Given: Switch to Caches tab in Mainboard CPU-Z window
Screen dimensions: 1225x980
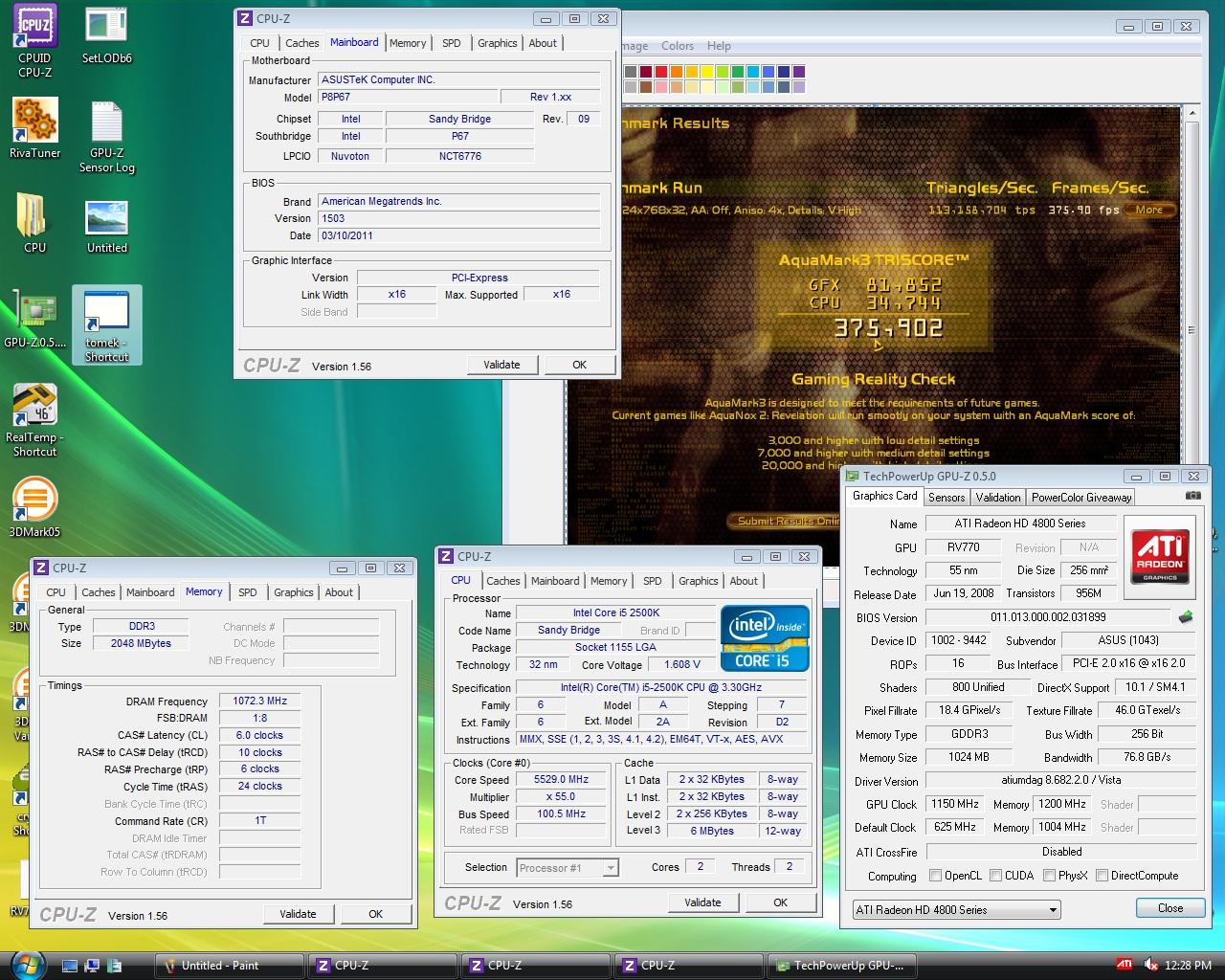Looking at the screenshot, I should pyautogui.click(x=301, y=43).
